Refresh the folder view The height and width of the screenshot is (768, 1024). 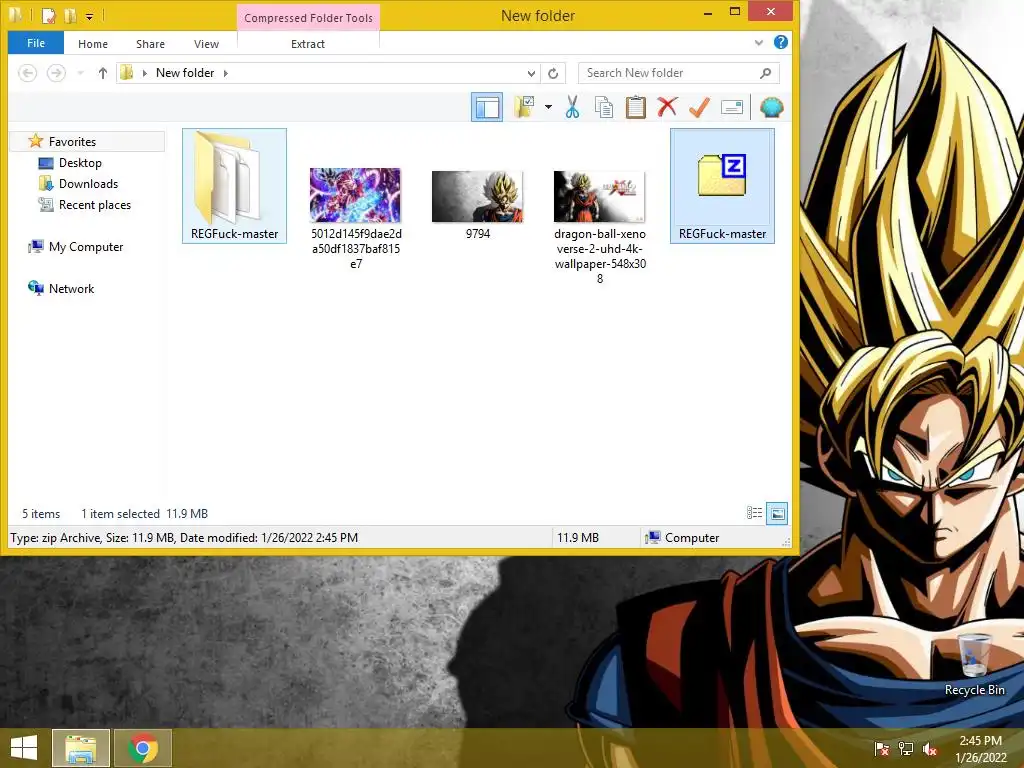pyautogui.click(x=553, y=73)
